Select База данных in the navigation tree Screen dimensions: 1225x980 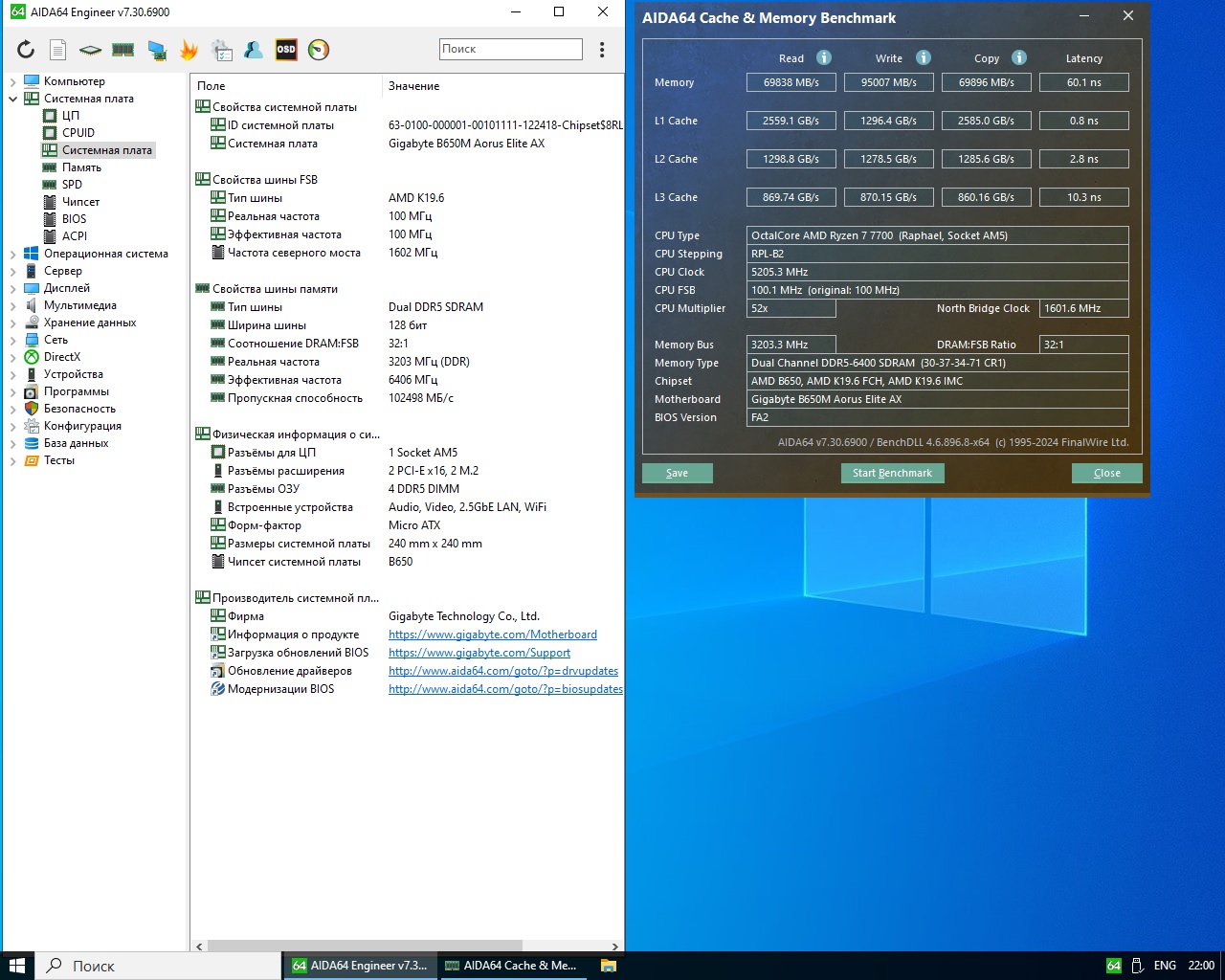tap(76, 443)
